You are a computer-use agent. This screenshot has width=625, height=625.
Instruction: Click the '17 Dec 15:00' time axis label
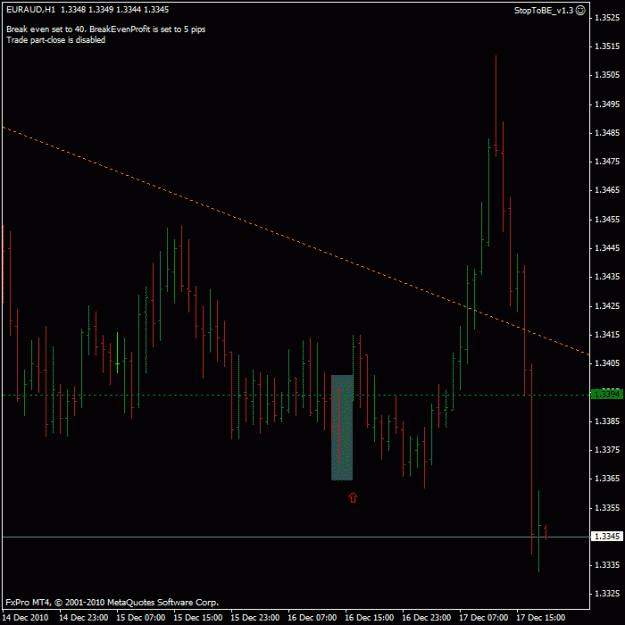[x=541, y=617]
